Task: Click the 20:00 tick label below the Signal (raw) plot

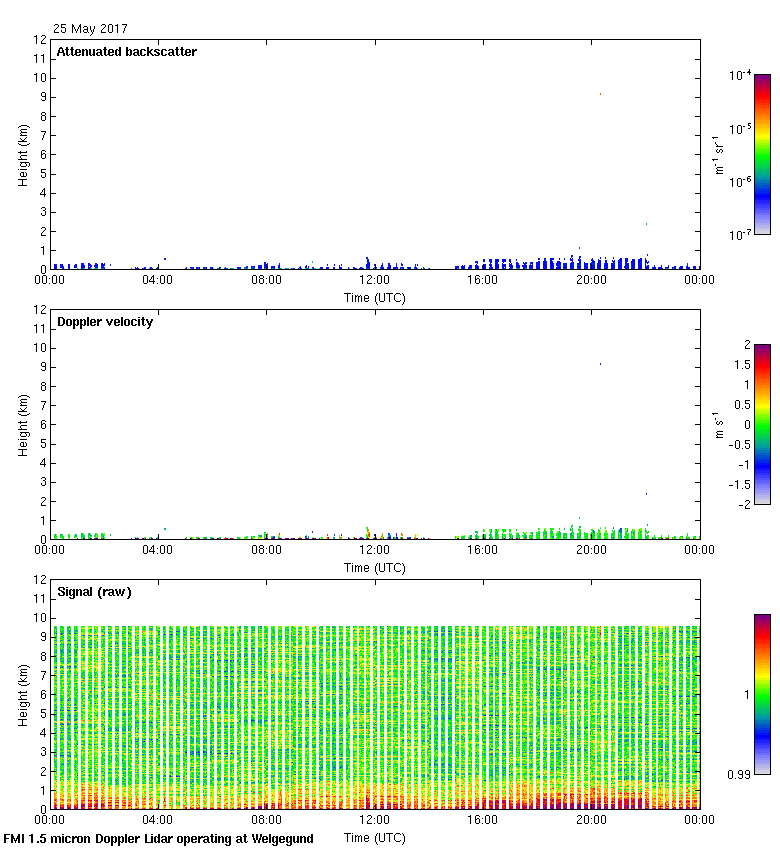Action: pyautogui.click(x=591, y=820)
